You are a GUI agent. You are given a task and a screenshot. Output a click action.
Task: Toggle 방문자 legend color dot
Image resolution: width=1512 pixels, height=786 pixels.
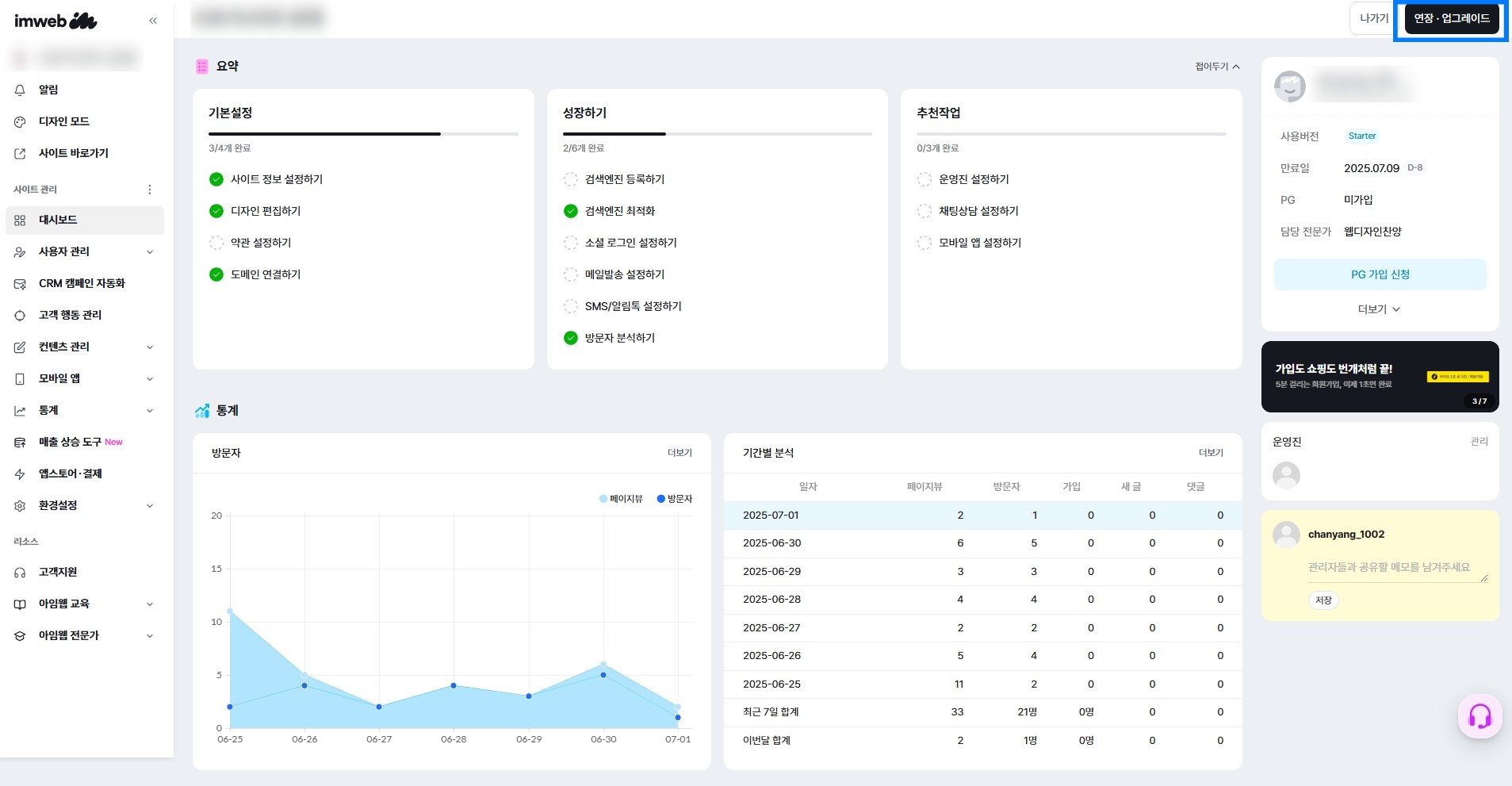pos(660,499)
